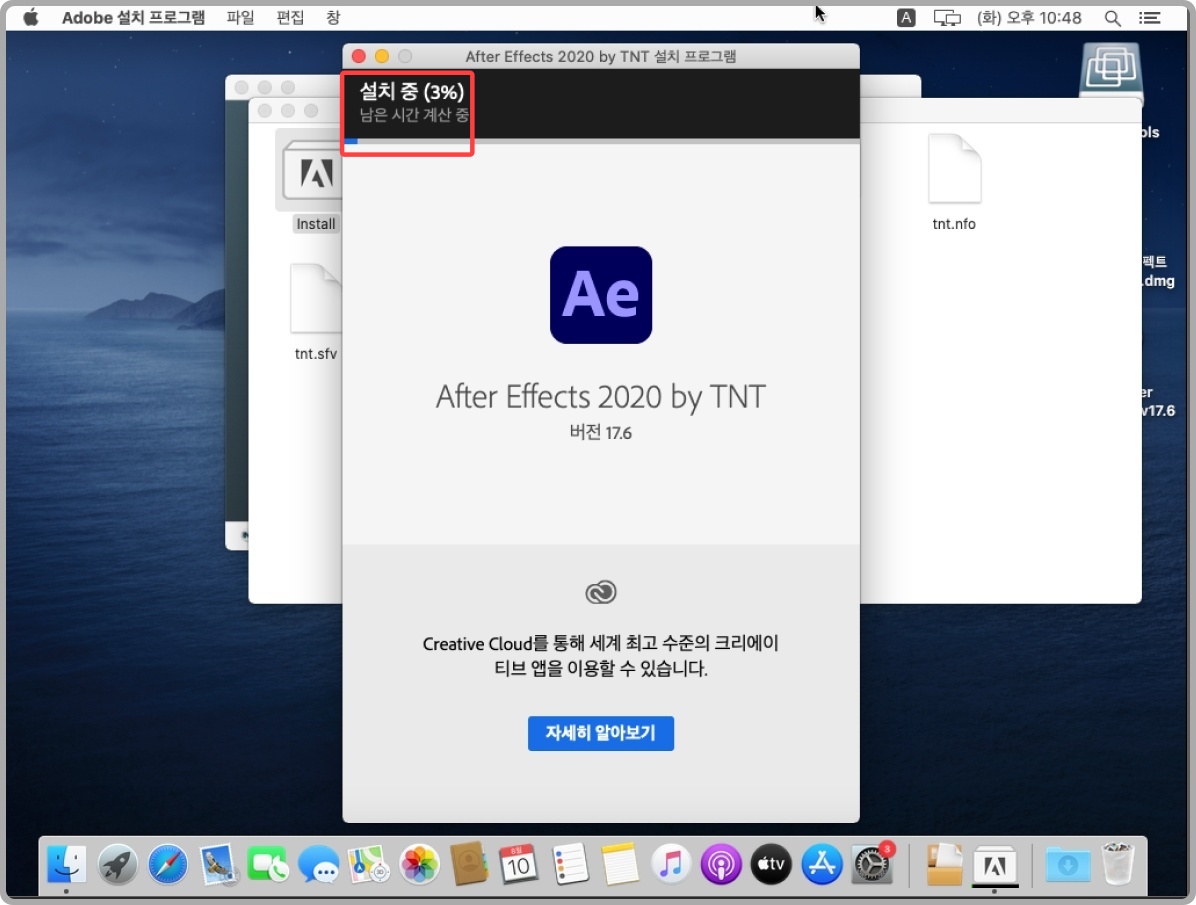Screen dimensions: 1196x905
Task: Click the mounted disk image icon on desktop
Action: (1111, 70)
